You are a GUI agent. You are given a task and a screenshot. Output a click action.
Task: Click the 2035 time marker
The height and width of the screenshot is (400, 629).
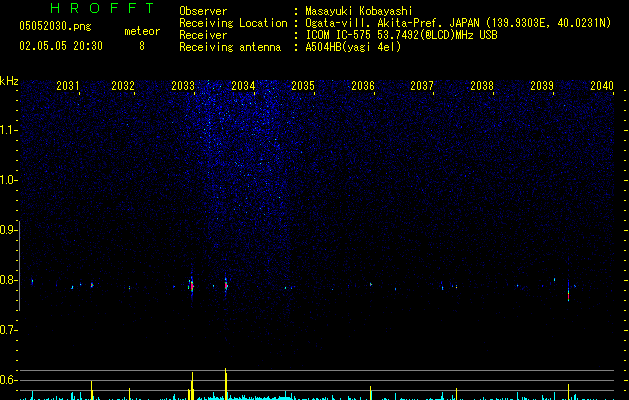pos(303,86)
